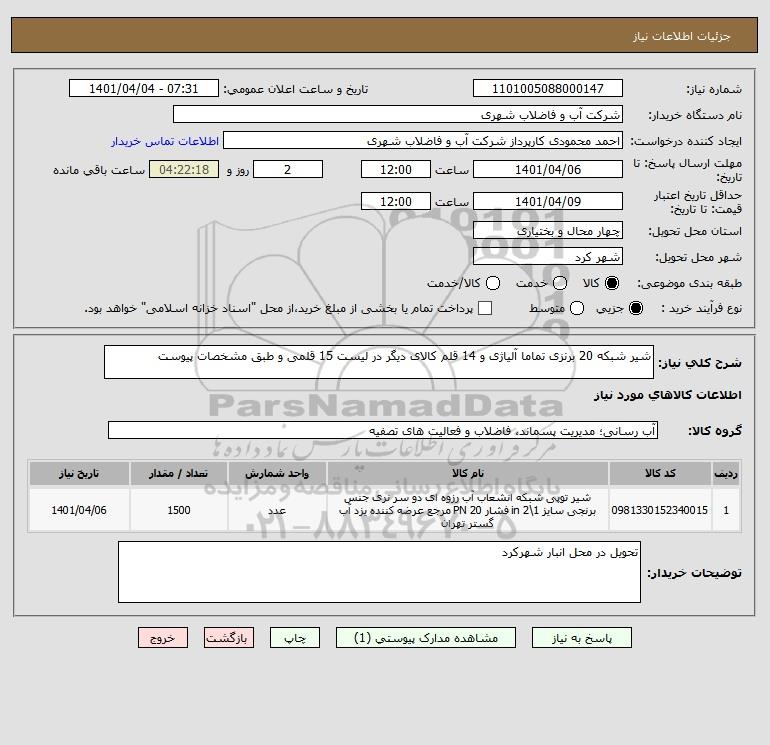Click the buyer organization name field
This screenshot has width=770, height=745.
[x=398, y=115]
